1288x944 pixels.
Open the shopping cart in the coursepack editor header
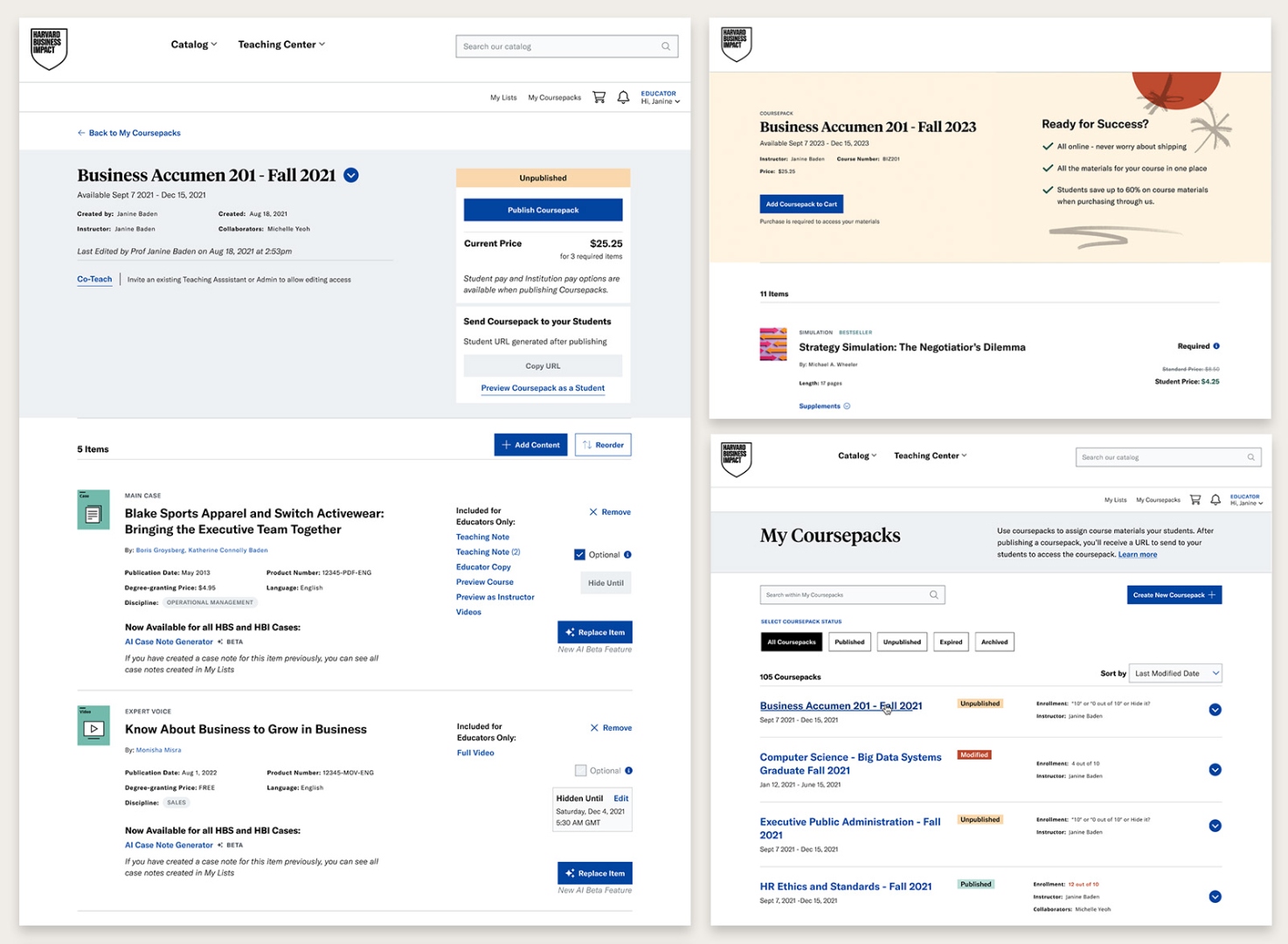pos(599,97)
